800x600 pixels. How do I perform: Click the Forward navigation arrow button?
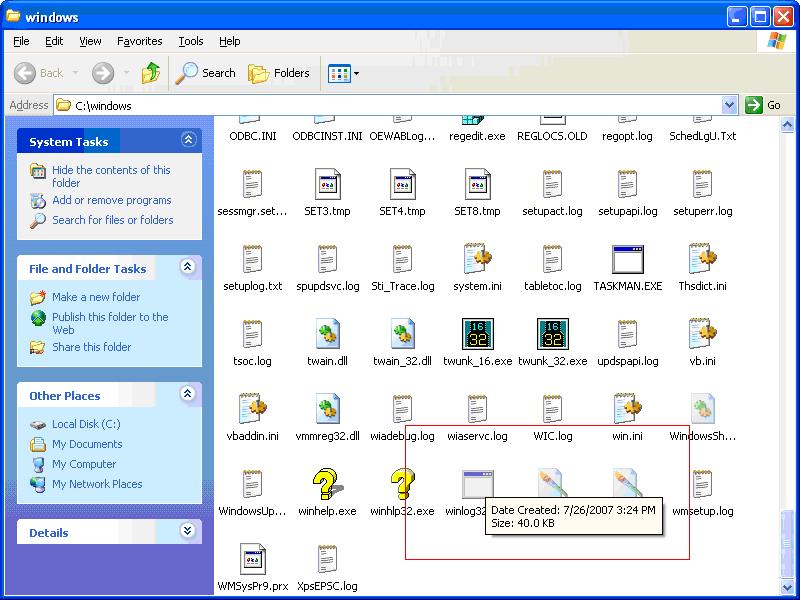point(103,73)
